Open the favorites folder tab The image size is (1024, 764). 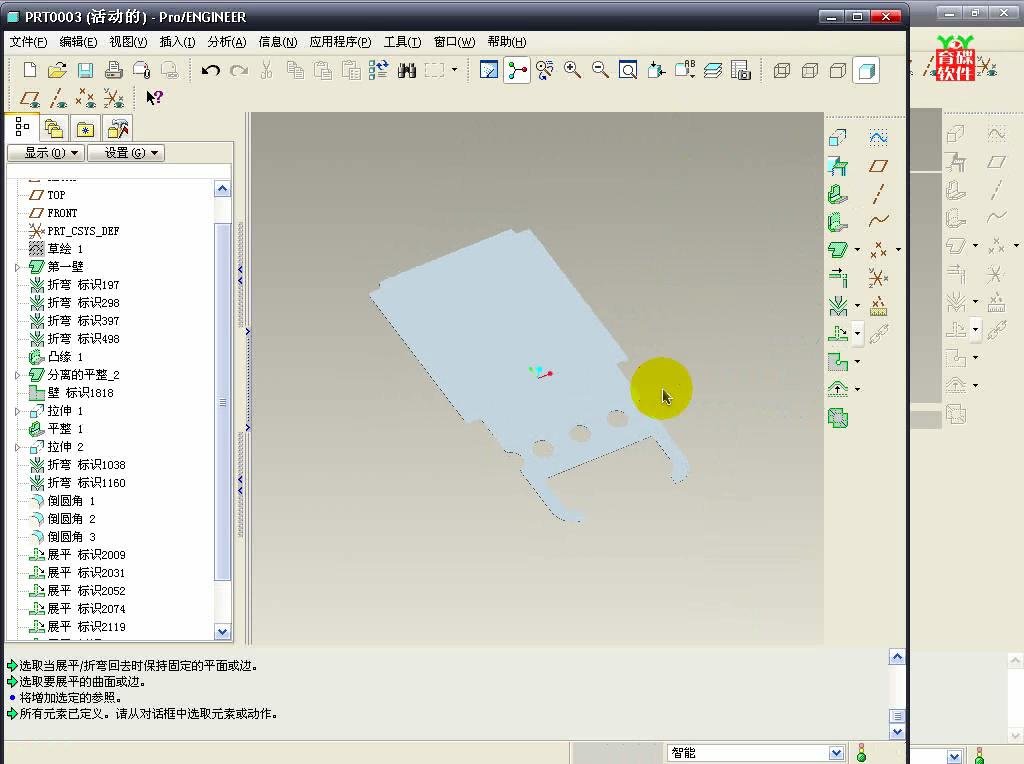point(86,129)
